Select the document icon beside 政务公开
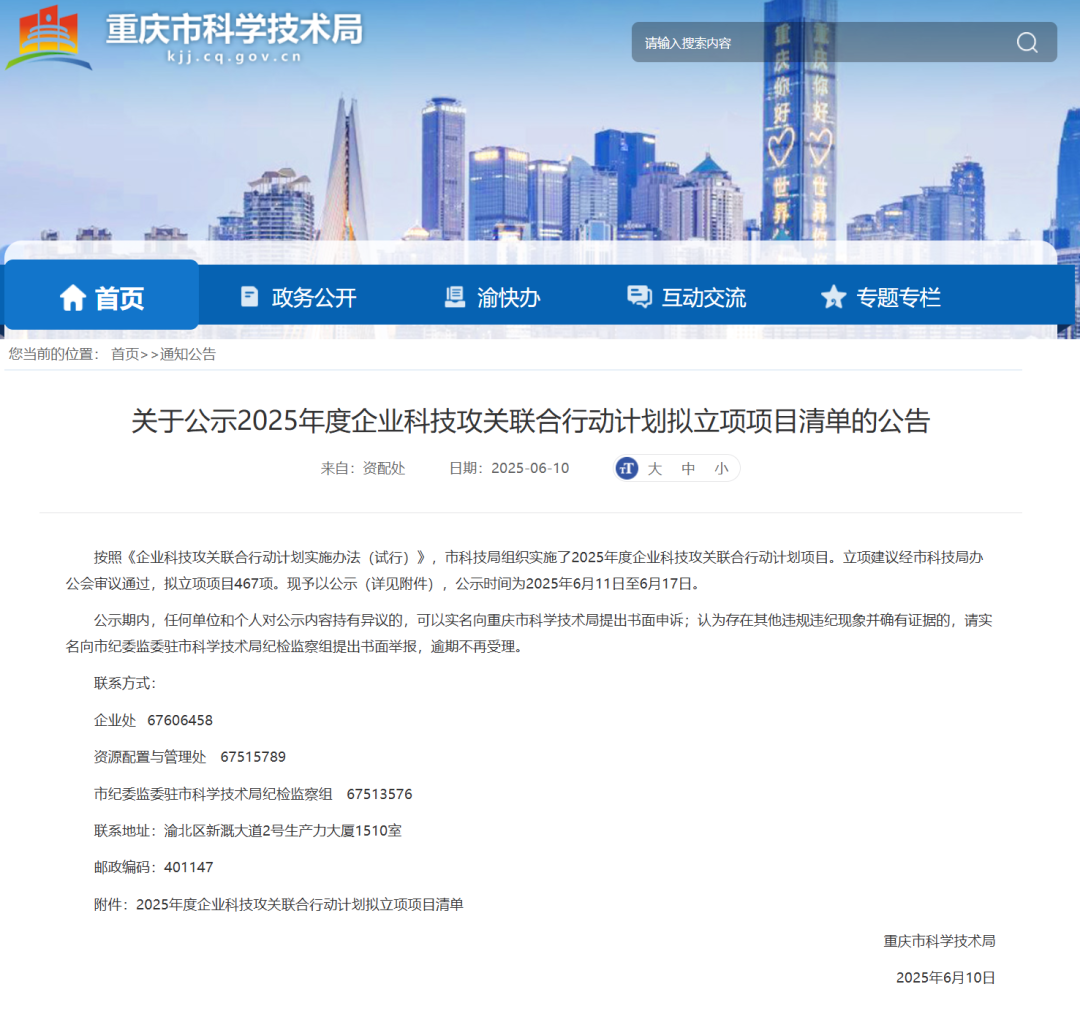Viewport: 1080px width, 1033px height. click(x=248, y=296)
